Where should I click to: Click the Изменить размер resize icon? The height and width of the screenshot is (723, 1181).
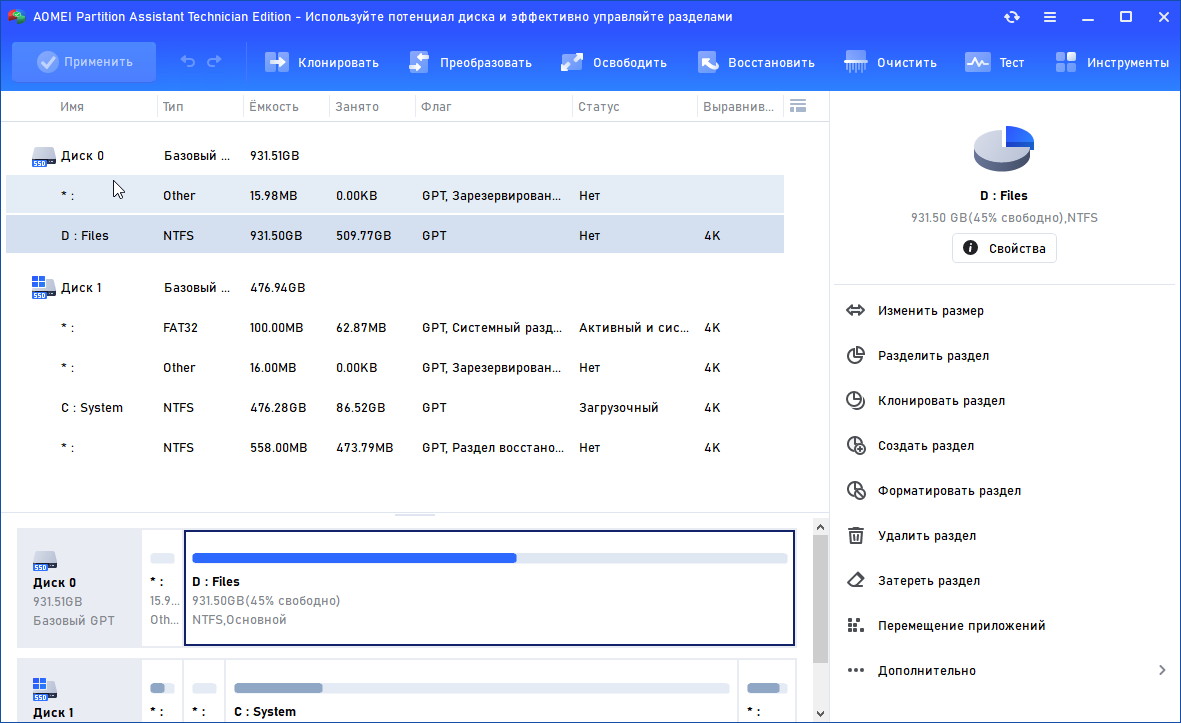tap(856, 310)
